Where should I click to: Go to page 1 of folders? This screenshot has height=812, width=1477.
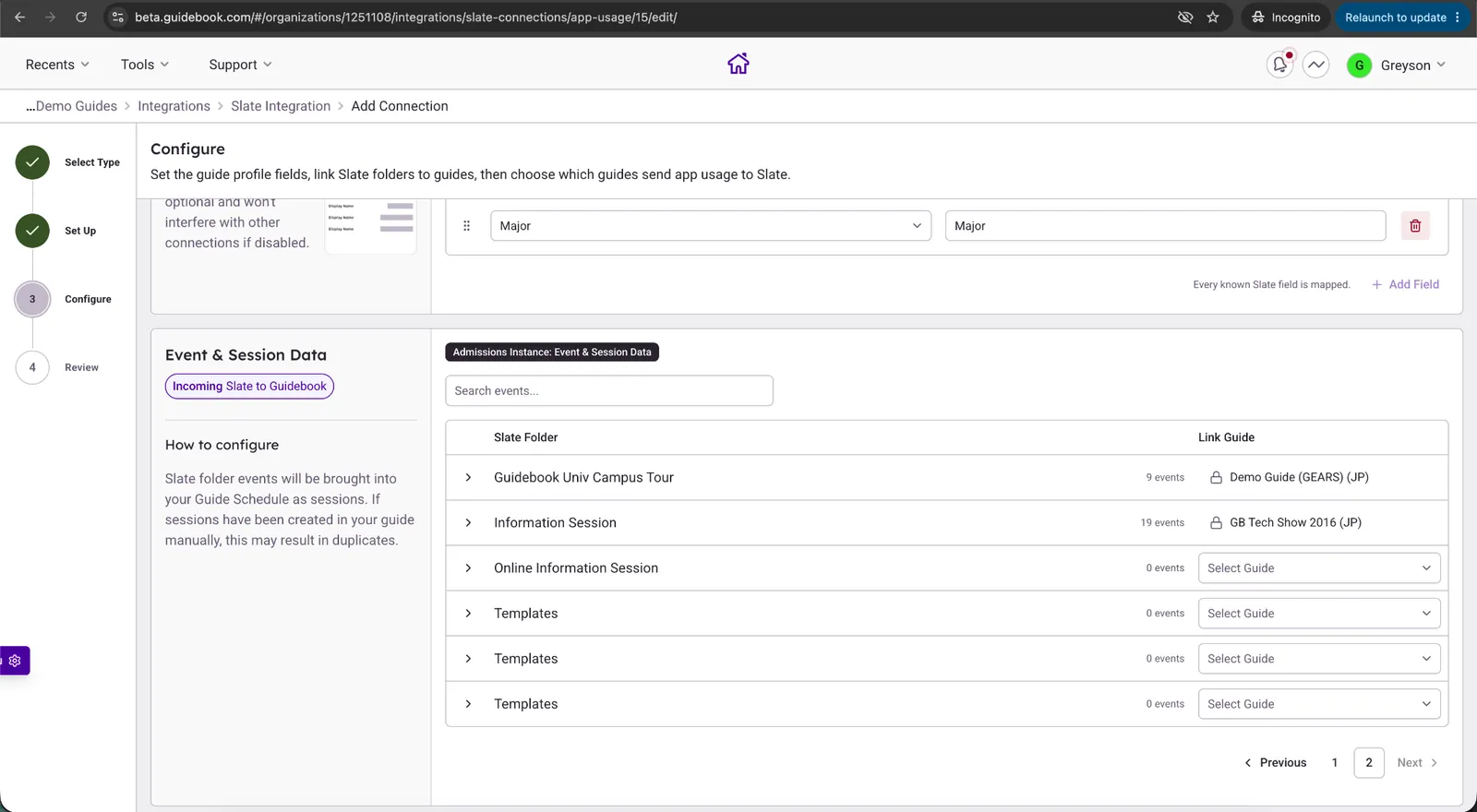tap(1335, 763)
